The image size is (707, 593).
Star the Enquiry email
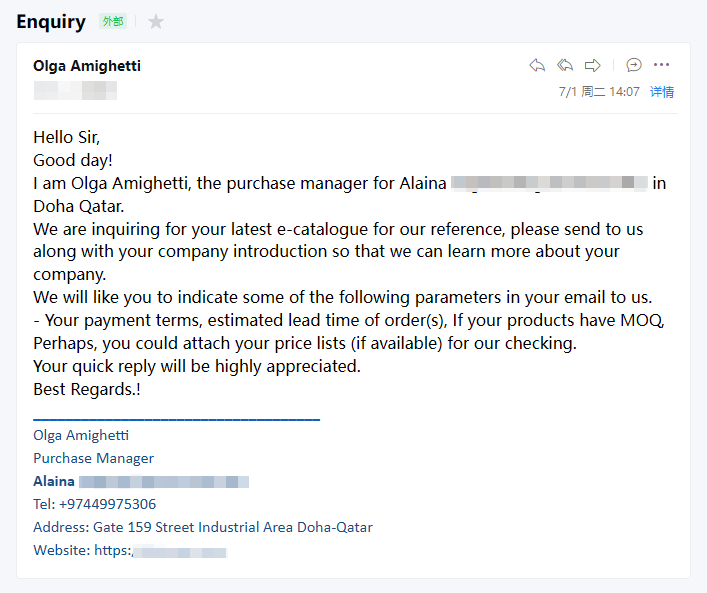point(156,21)
